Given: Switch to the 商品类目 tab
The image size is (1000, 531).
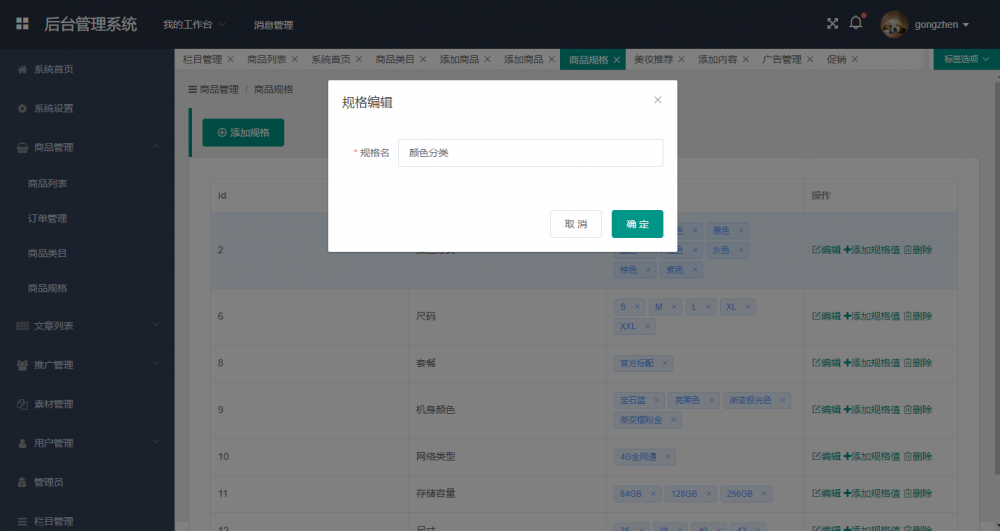Looking at the screenshot, I should pyautogui.click(x=395, y=59).
